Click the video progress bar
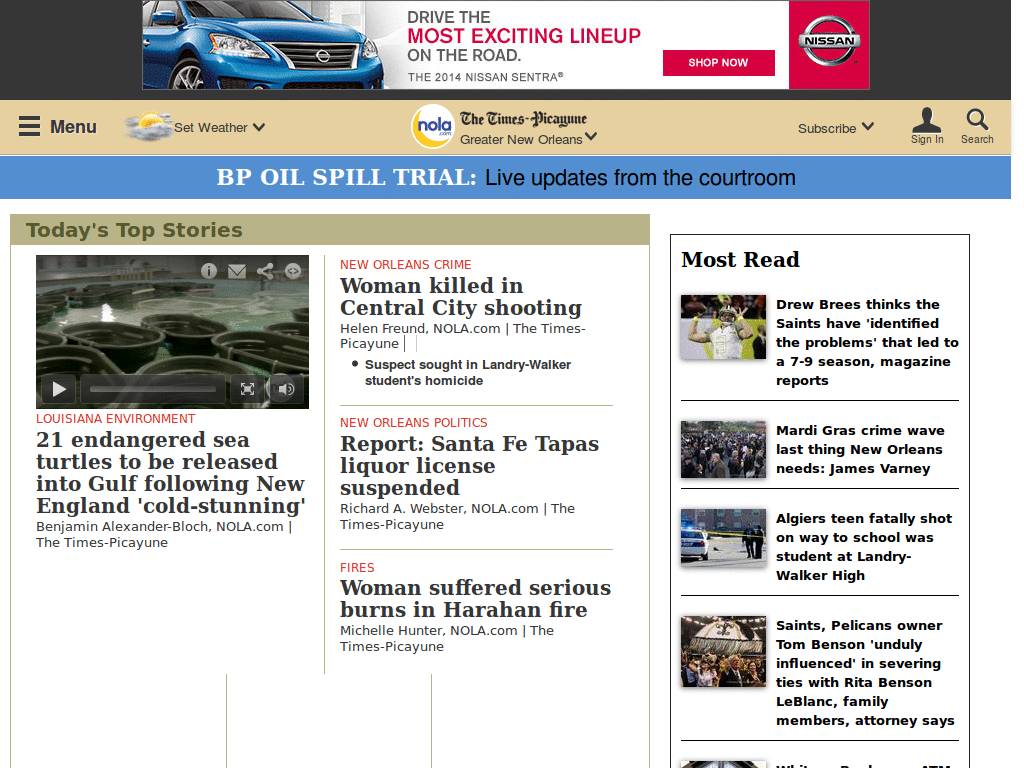 [153, 389]
